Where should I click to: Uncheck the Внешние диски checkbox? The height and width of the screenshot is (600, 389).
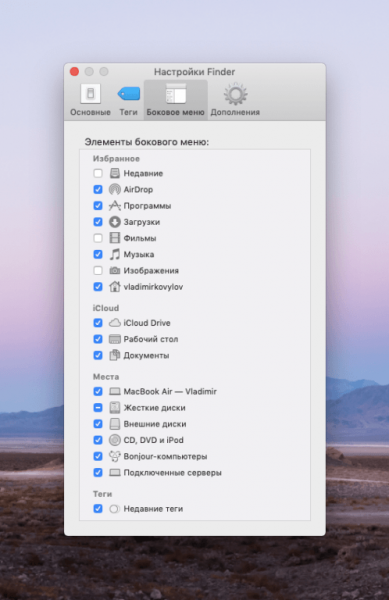click(x=98, y=424)
